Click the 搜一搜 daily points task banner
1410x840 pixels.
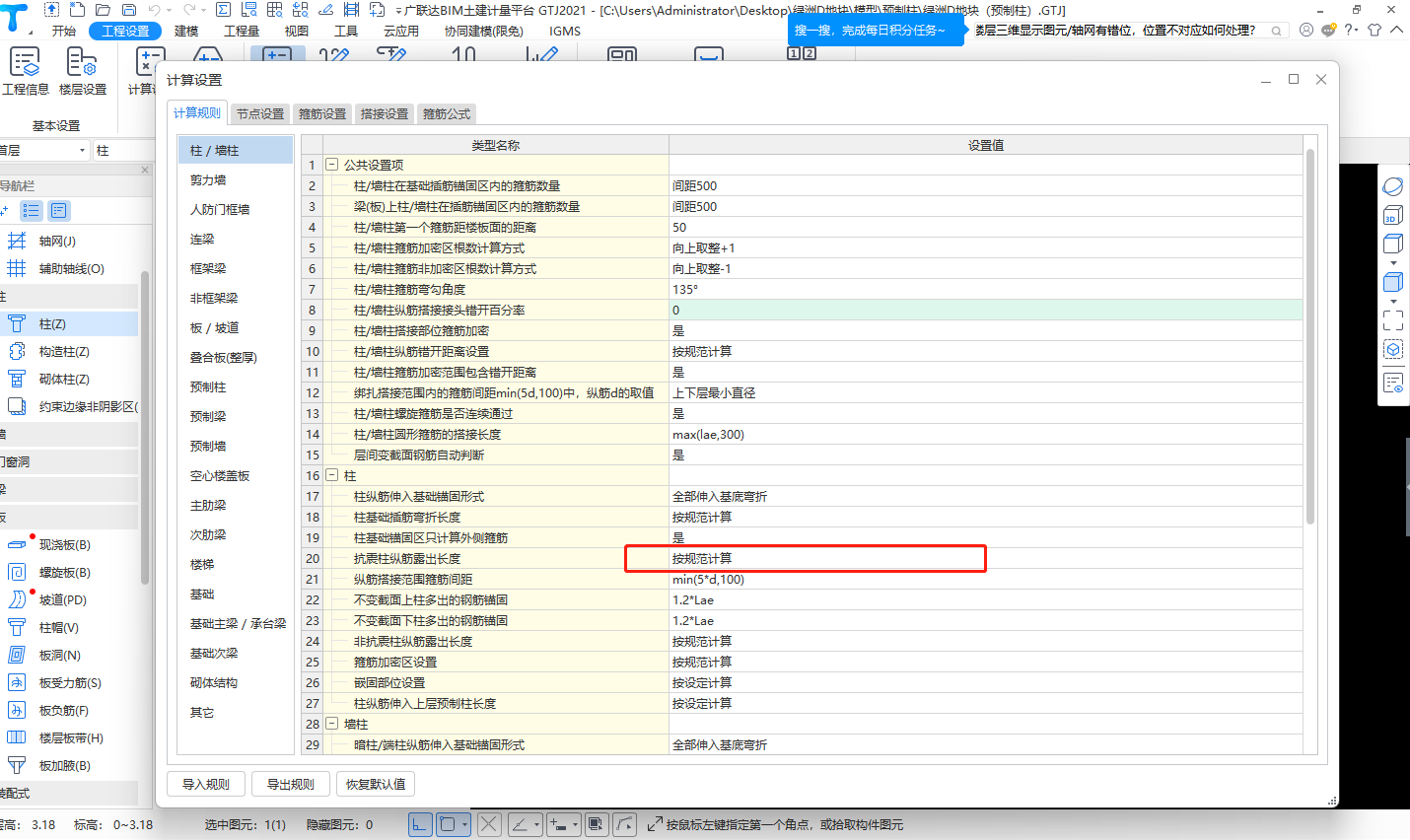tap(876, 31)
